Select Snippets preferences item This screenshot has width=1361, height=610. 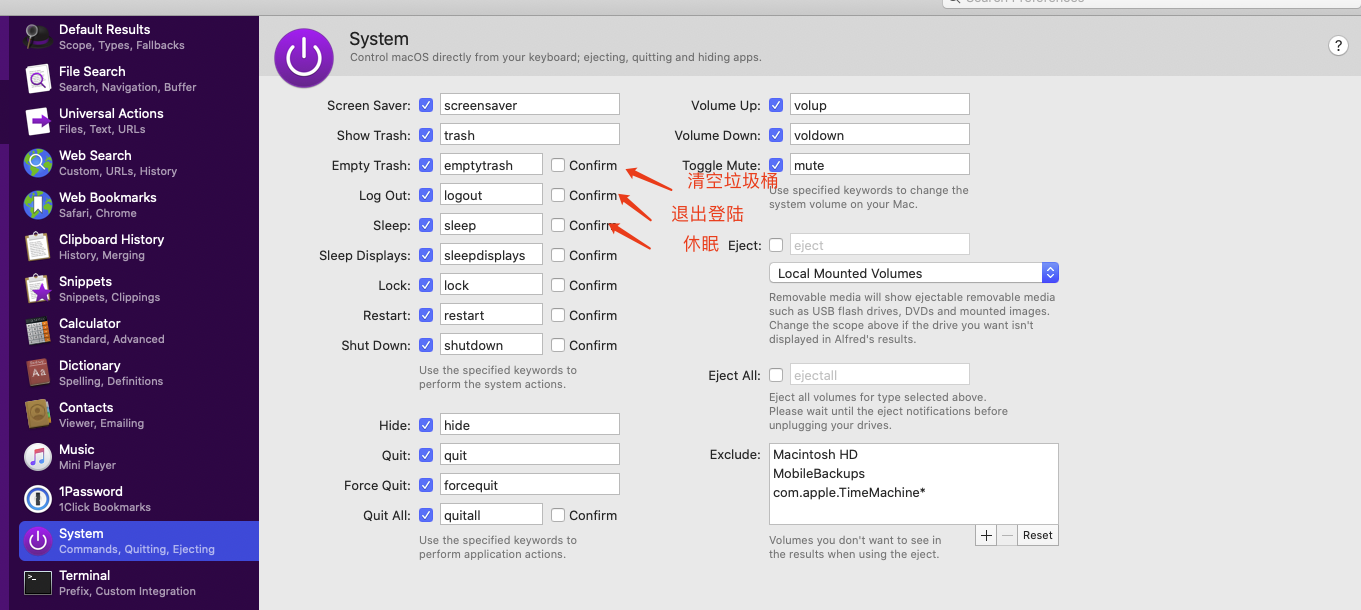tap(139, 289)
